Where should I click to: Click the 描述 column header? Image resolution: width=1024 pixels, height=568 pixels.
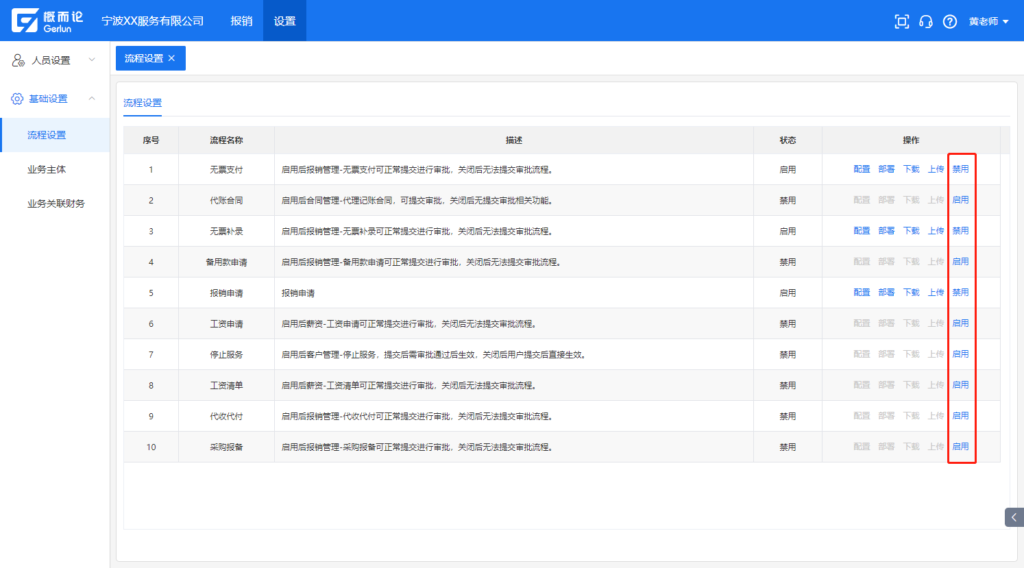(514, 140)
